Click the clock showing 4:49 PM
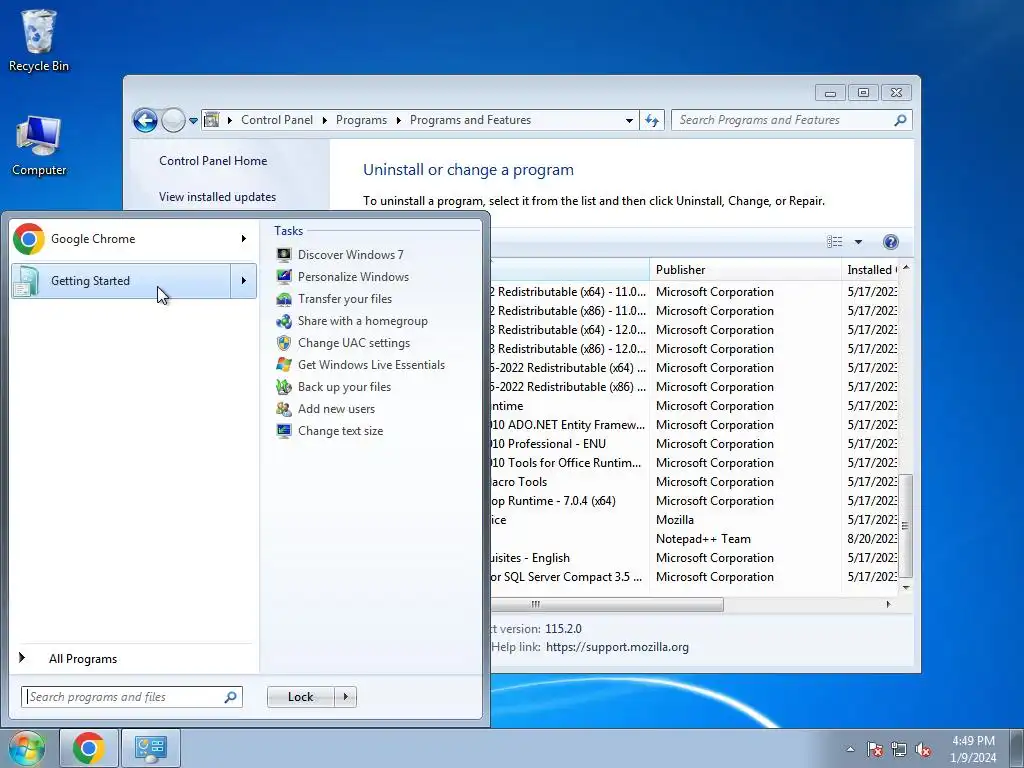 973,749
